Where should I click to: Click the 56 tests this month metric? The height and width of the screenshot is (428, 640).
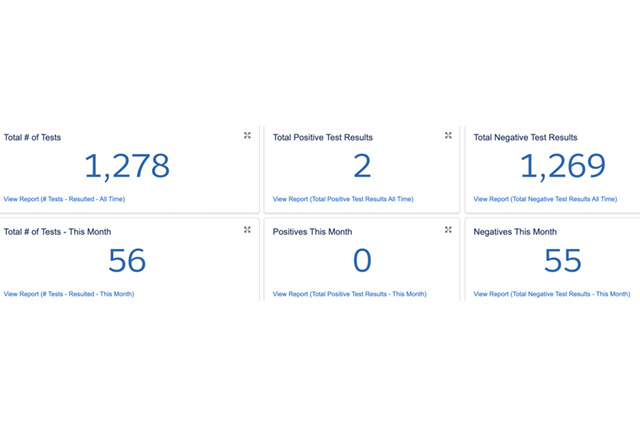[126, 261]
